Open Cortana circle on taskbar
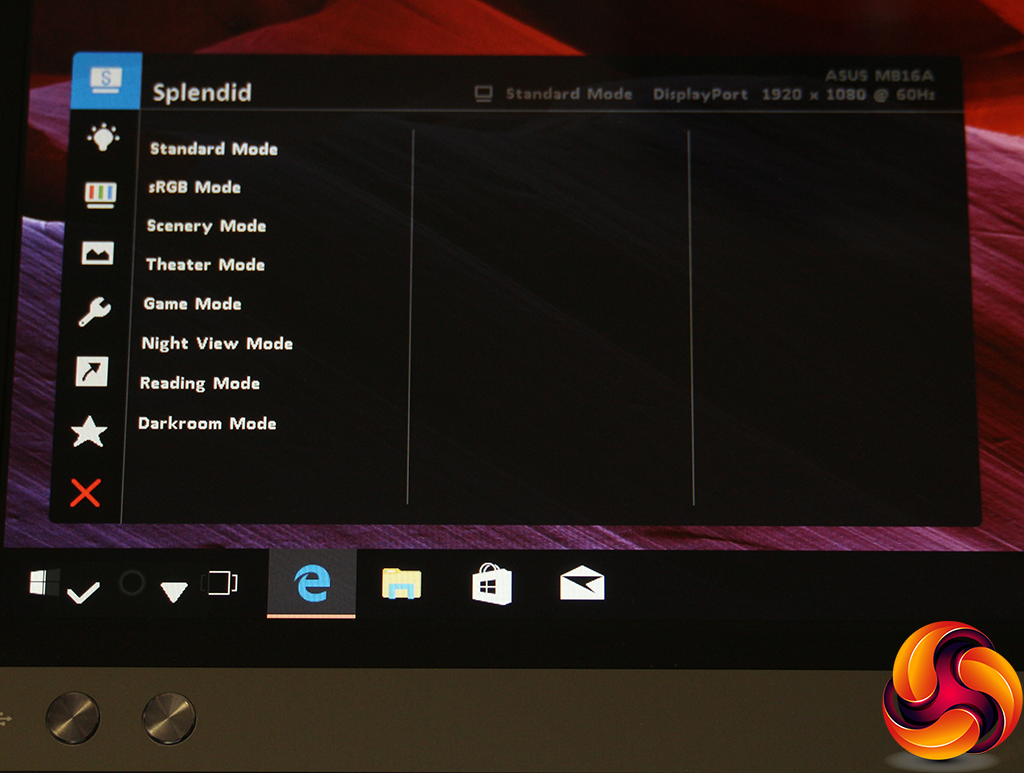This screenshot has height=773, width=1024. (x=131, y=583)
